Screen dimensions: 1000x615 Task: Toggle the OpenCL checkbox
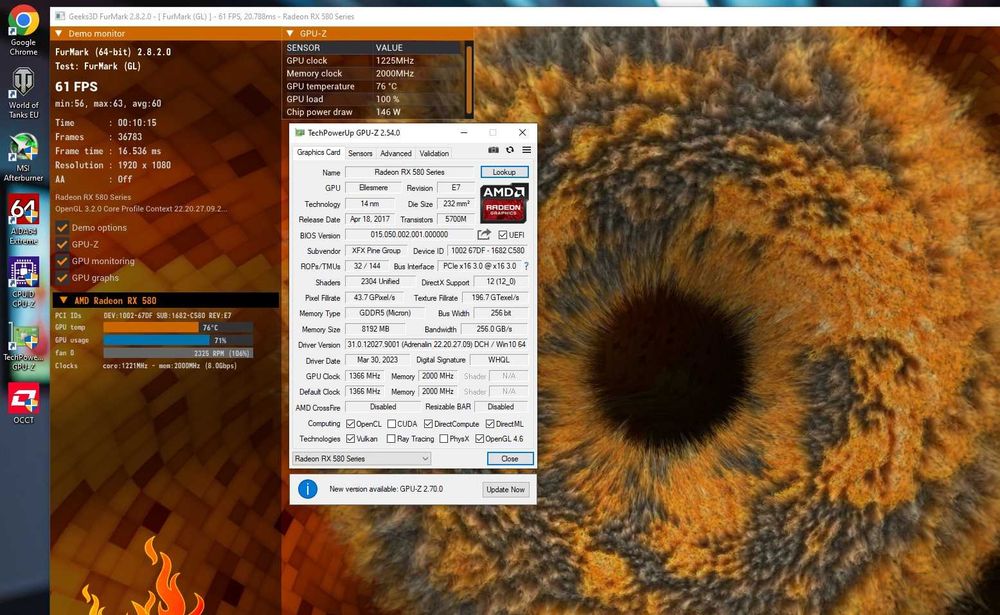click(350, 424)
